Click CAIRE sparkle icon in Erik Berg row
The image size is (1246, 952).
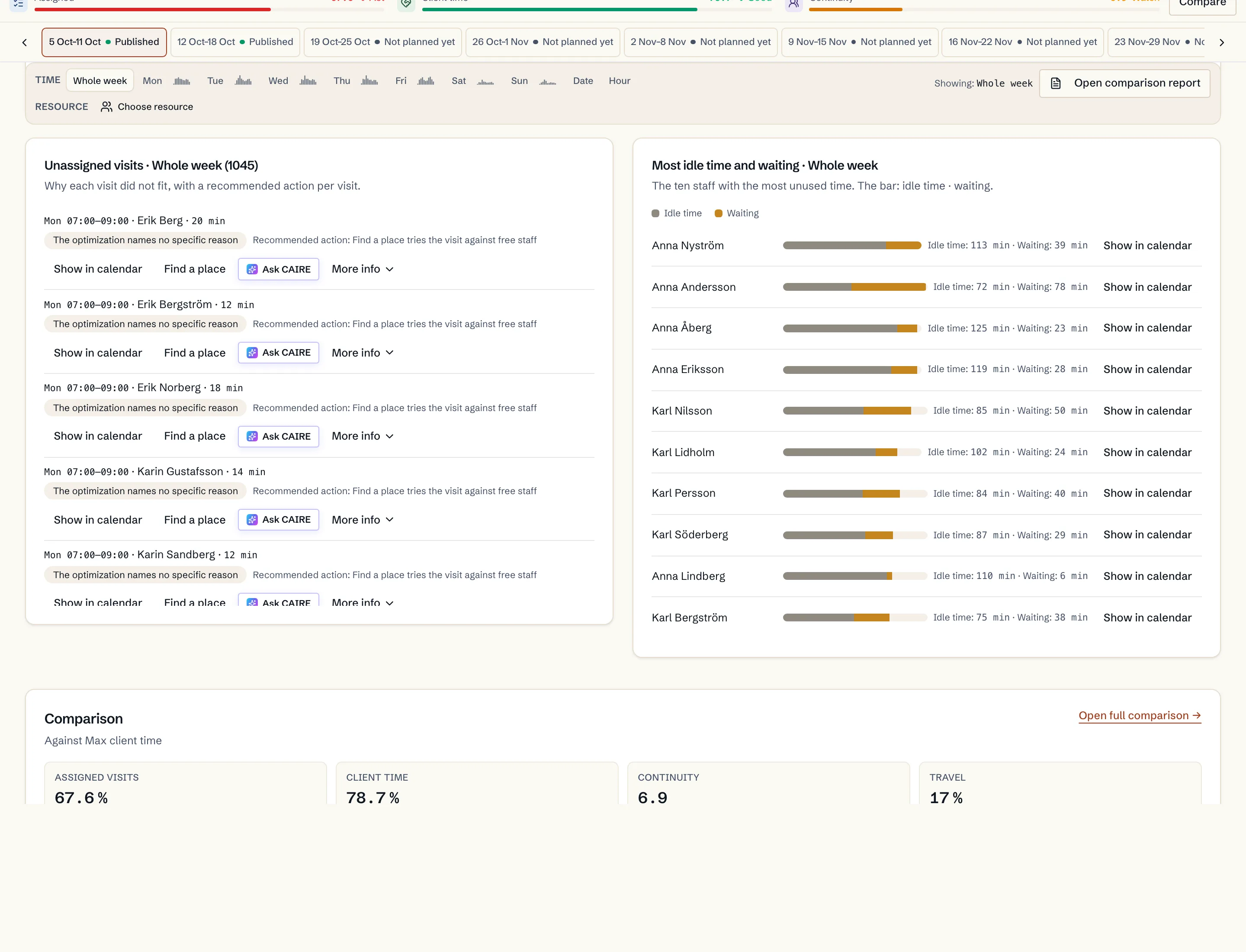[x=252, y=269]
